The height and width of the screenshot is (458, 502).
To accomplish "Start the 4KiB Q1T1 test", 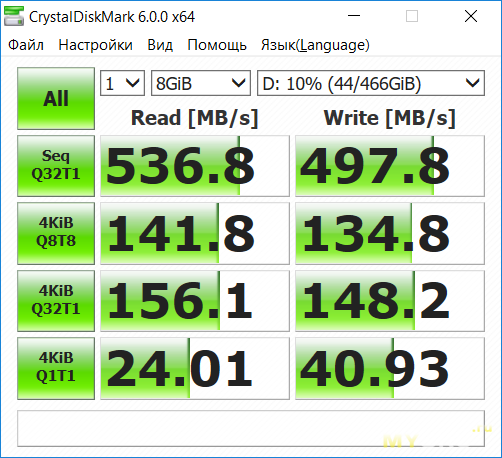I will [x=56, y=368].
